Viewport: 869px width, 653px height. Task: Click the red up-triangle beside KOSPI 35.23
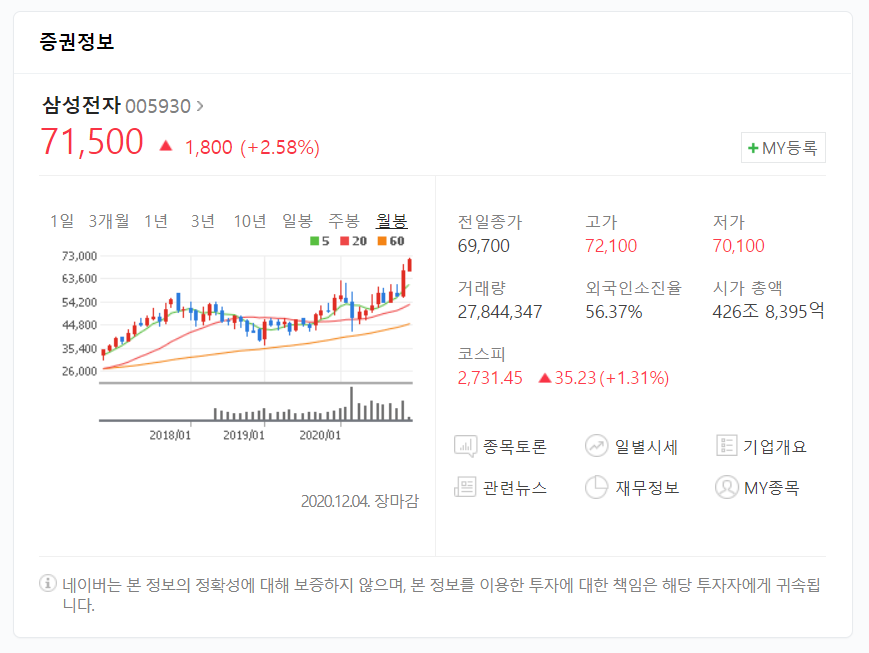(x=545, y=378)
